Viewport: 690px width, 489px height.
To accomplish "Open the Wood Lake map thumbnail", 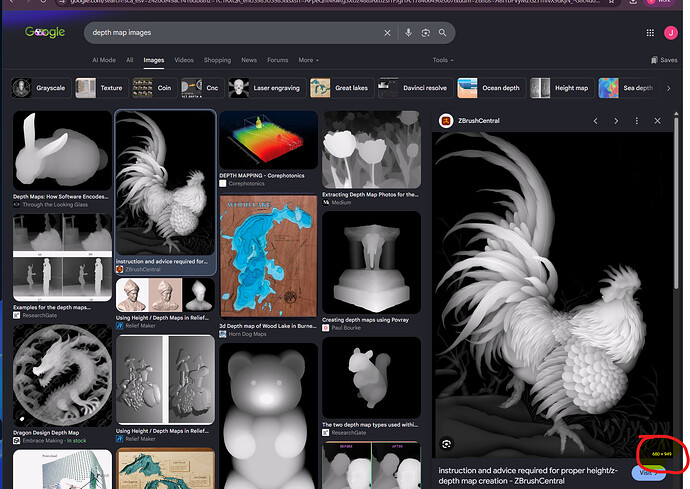I will (268, 257).
